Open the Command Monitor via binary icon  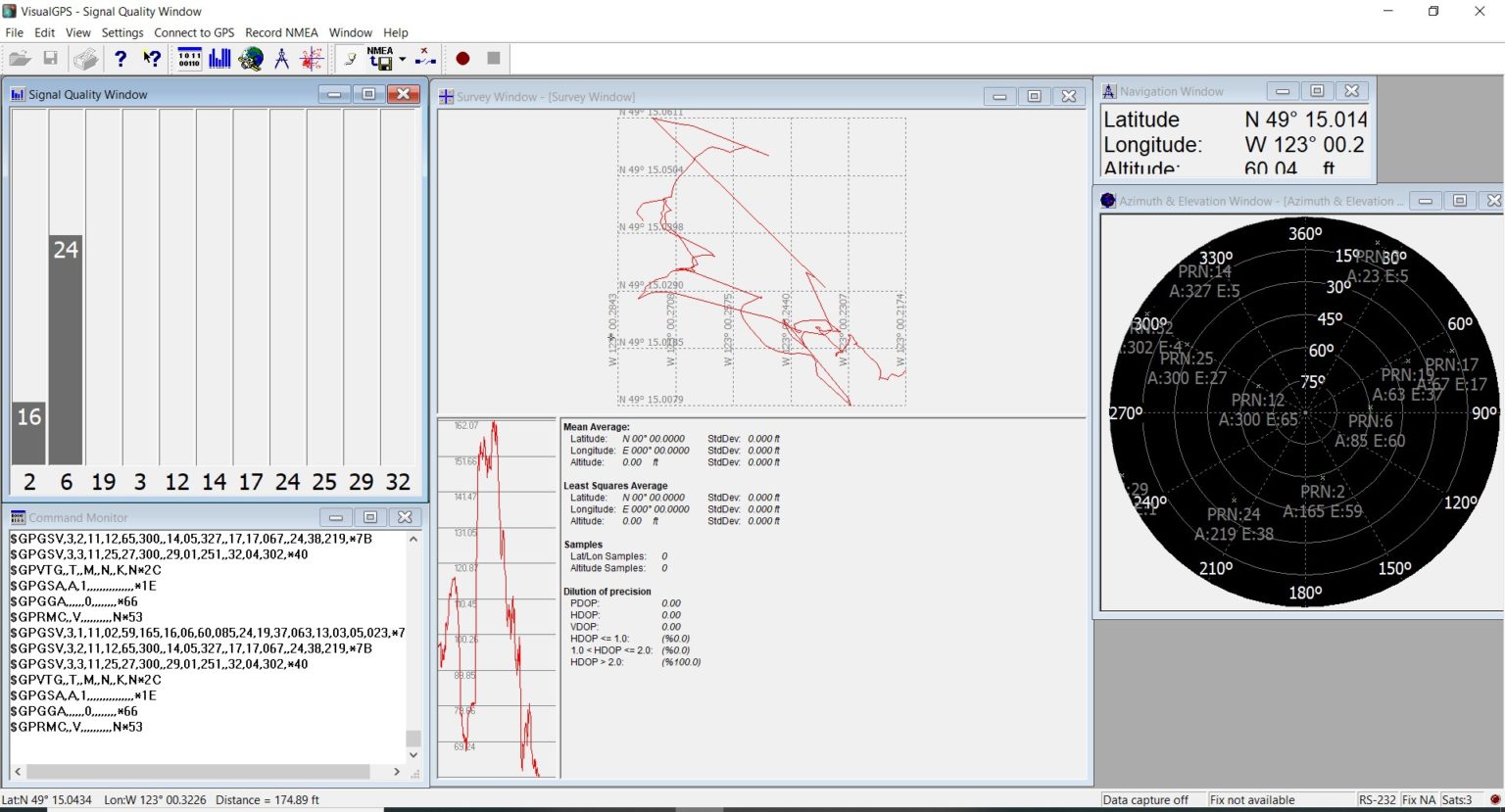pos(189,59)
